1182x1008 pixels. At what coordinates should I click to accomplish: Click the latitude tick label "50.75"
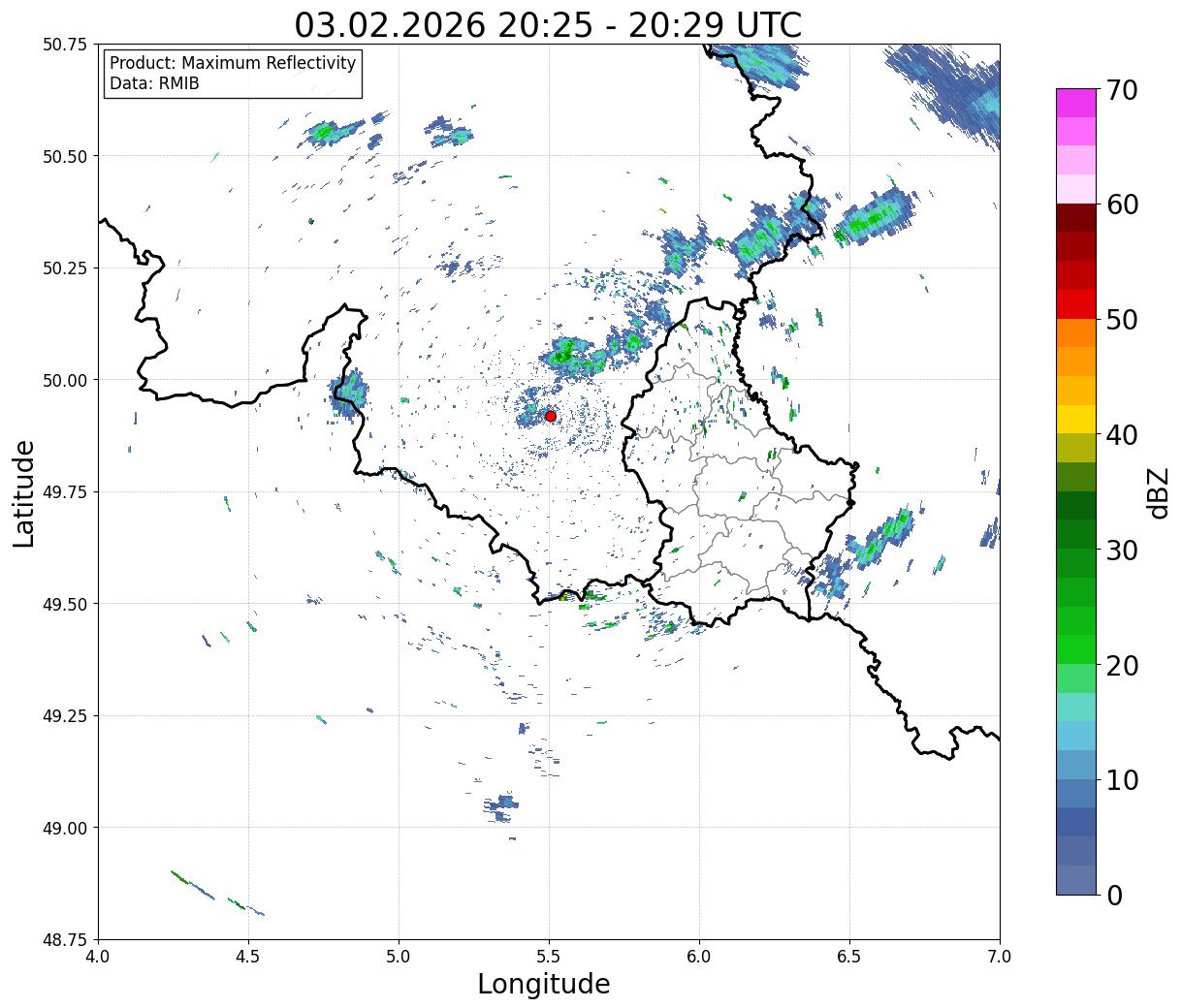65,45
